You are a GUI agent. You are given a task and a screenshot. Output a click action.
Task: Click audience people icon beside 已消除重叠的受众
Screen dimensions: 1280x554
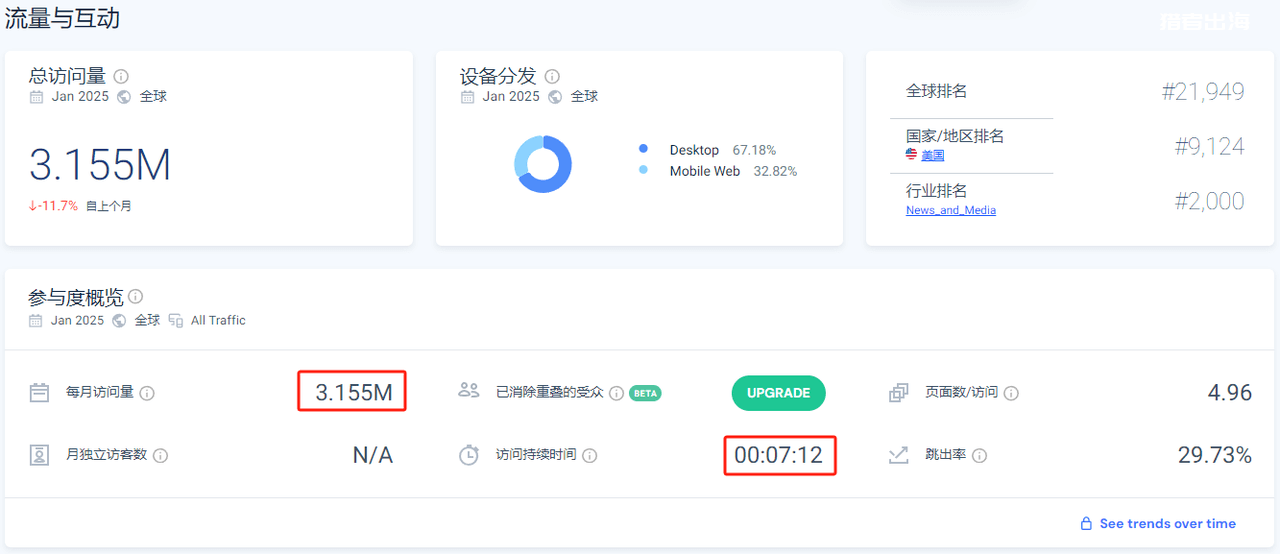[x=469, y=390]
